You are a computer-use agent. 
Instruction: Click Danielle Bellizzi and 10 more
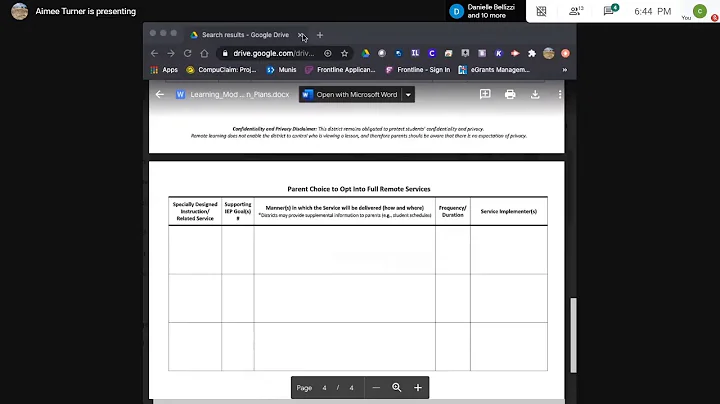[483, 11]
